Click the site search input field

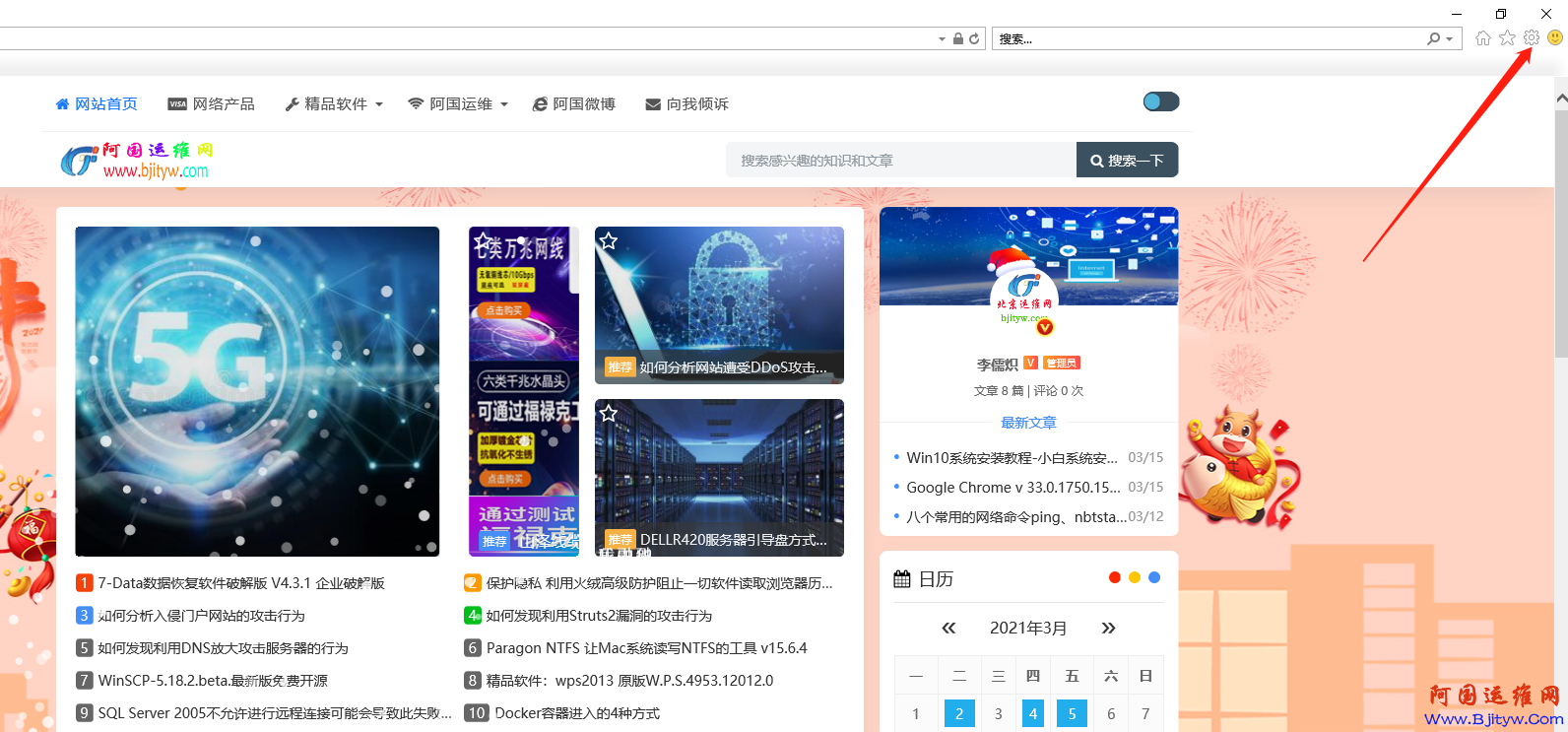900,160
